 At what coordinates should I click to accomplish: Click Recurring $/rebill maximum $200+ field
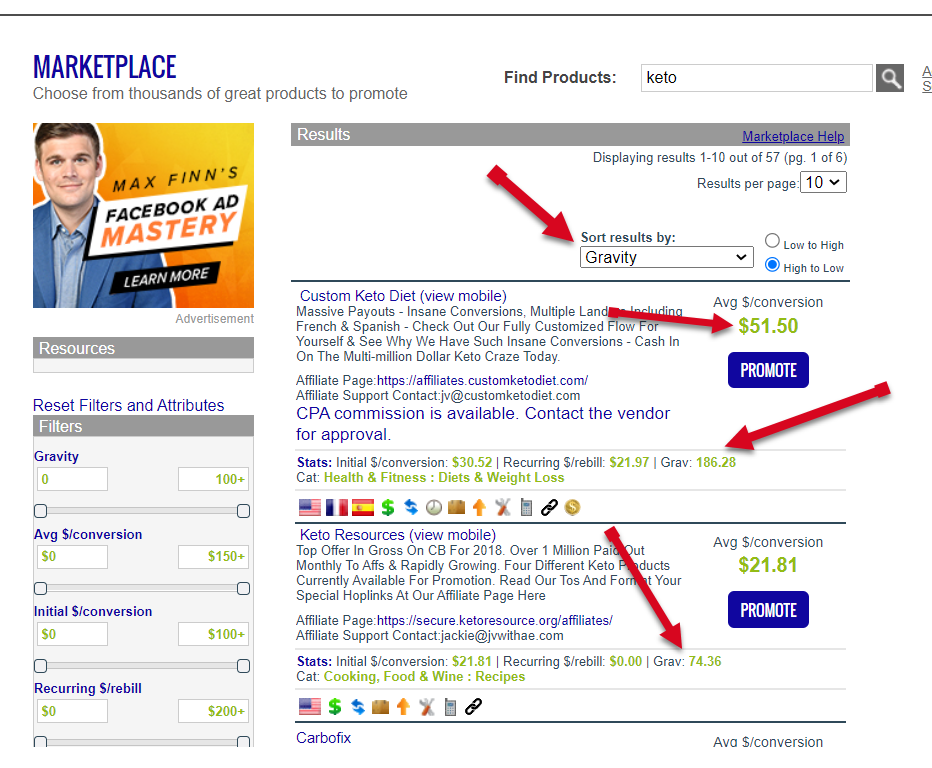click(213, 711)
